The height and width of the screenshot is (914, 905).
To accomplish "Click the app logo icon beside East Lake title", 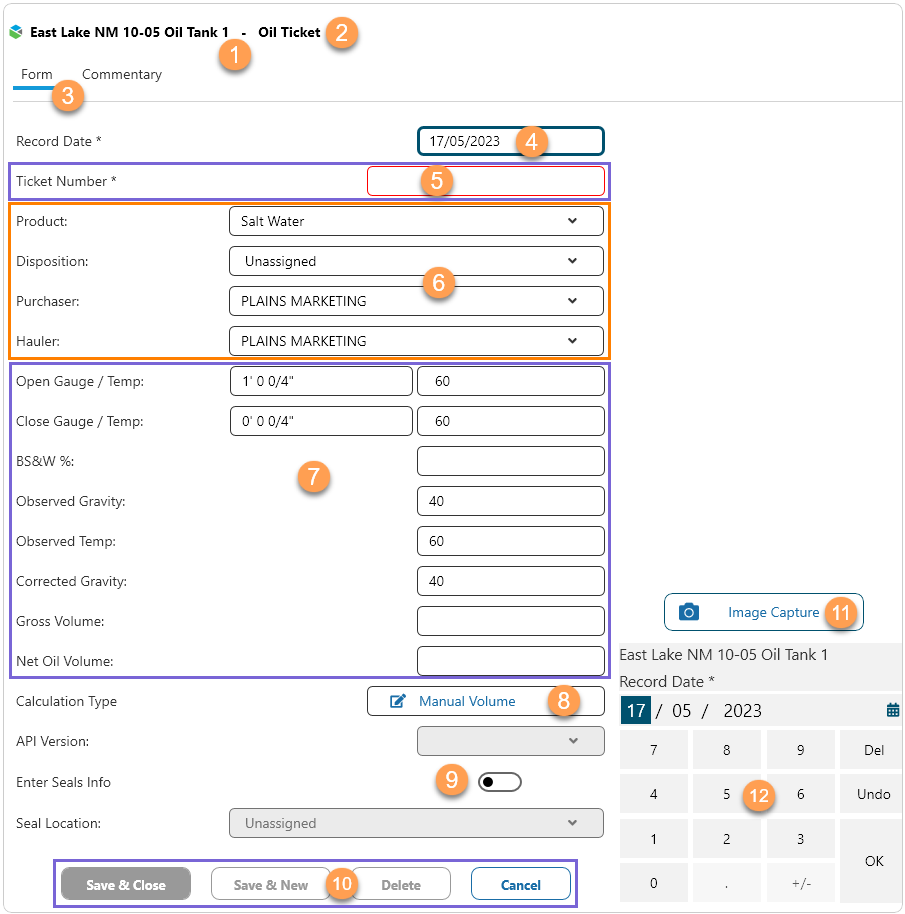I will point(15,32).
